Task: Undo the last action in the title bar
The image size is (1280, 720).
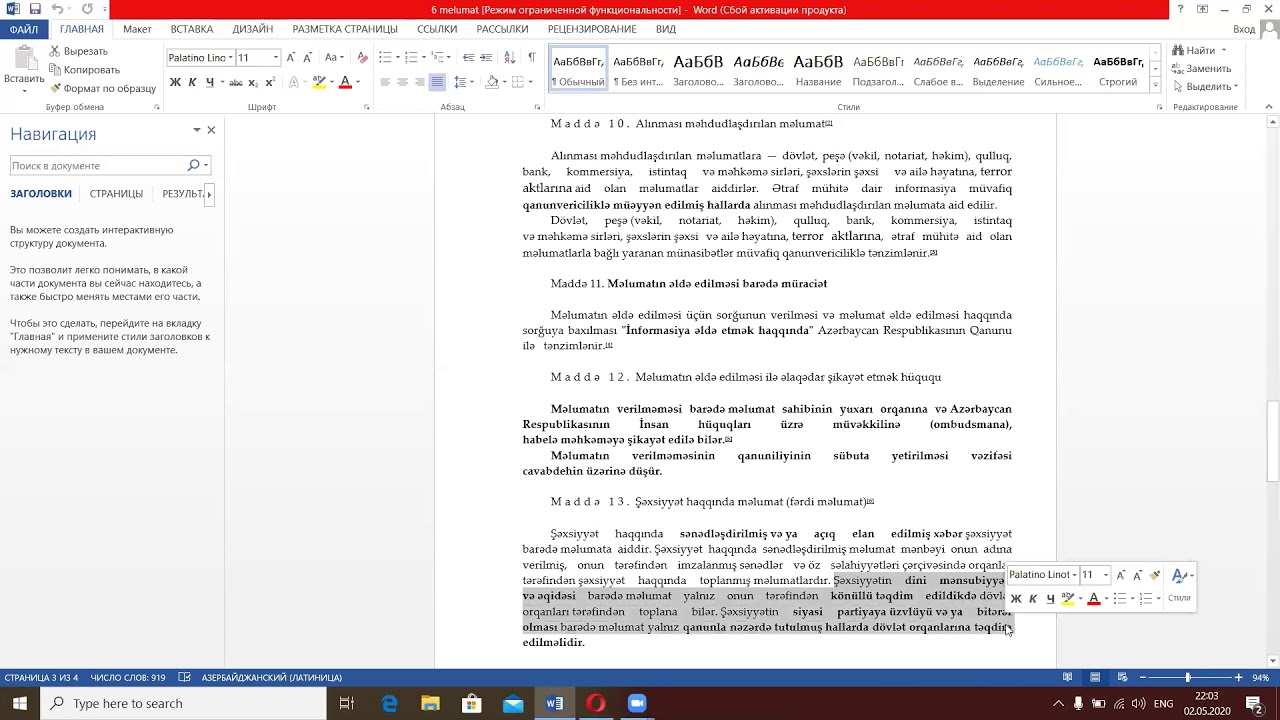Action: (x=57, y=9)
